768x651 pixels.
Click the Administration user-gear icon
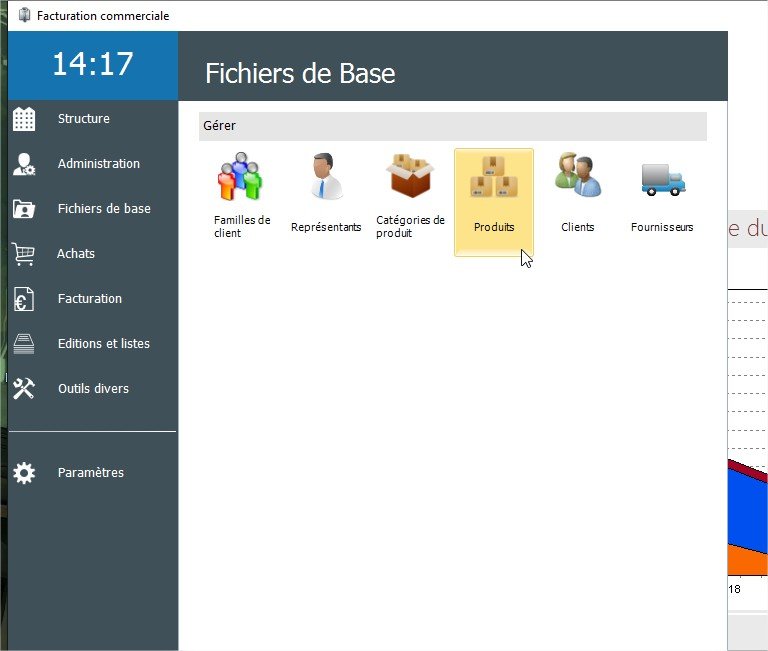[24, 164]
